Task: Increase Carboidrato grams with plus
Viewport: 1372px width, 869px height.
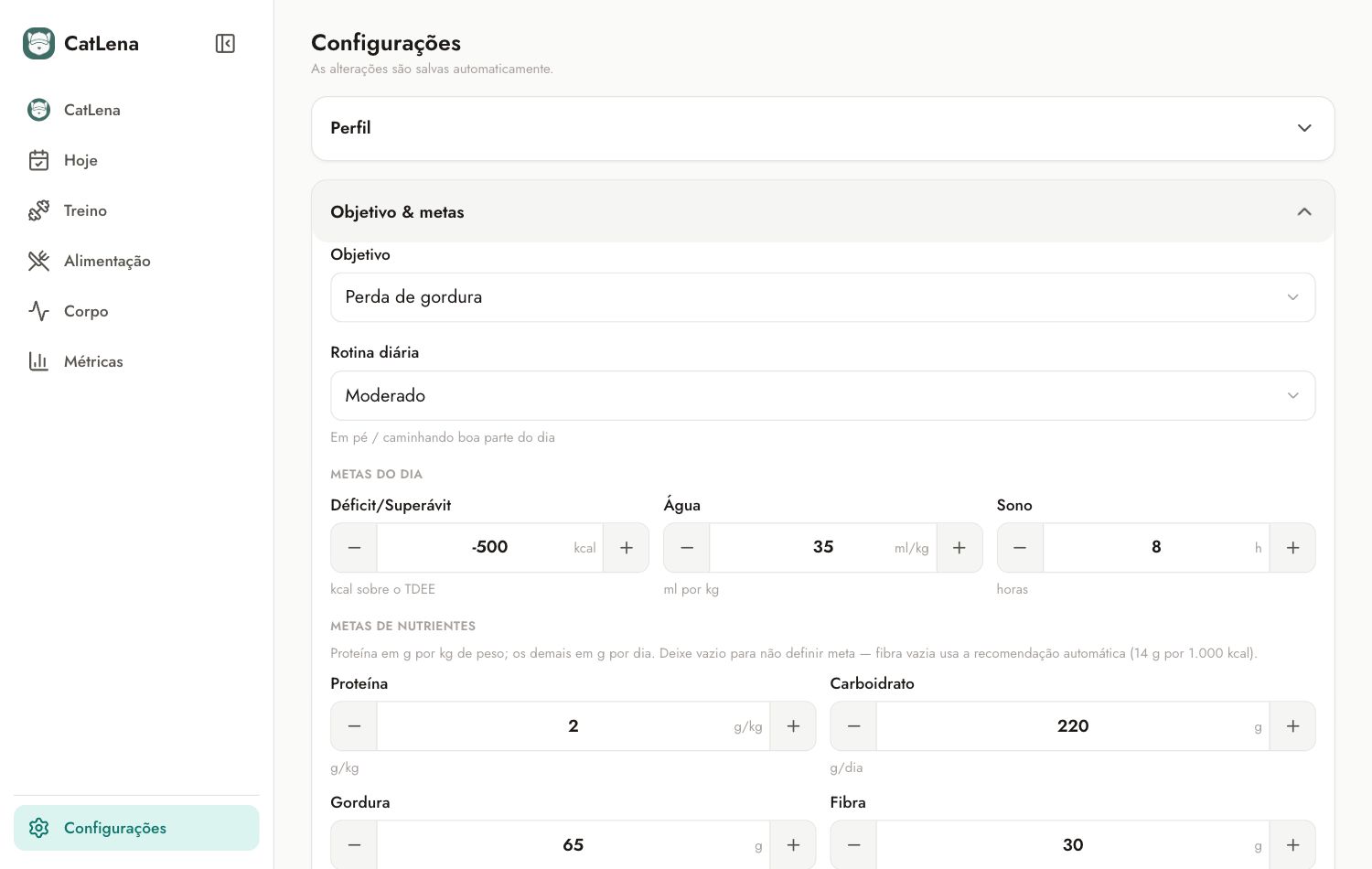Action: tap(1292, 726)
